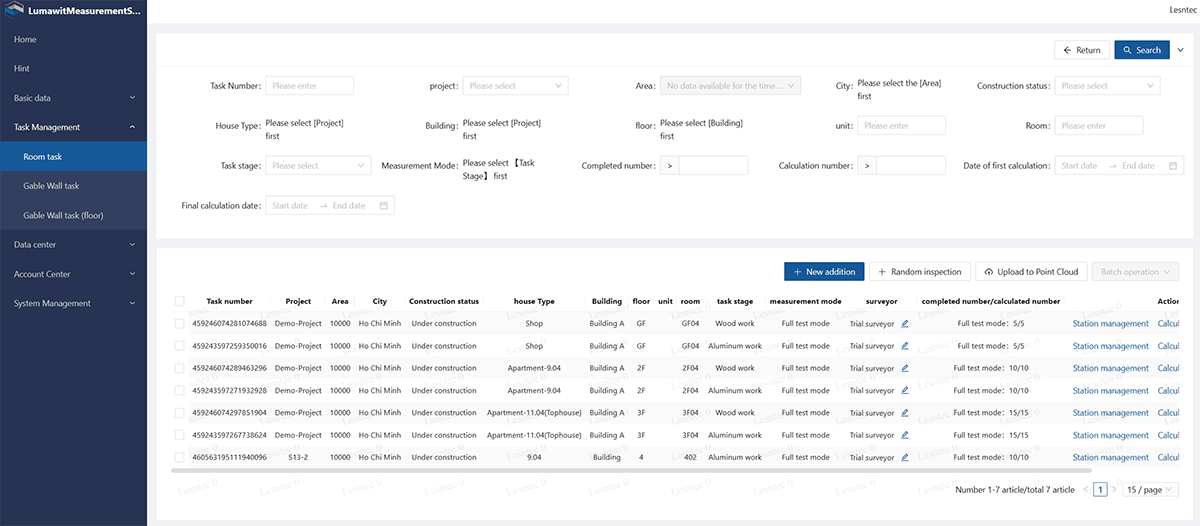This screenshot has width=1200, height=526.
Task: Check the box for task 459246074281074688
Action: click(179, 323)
